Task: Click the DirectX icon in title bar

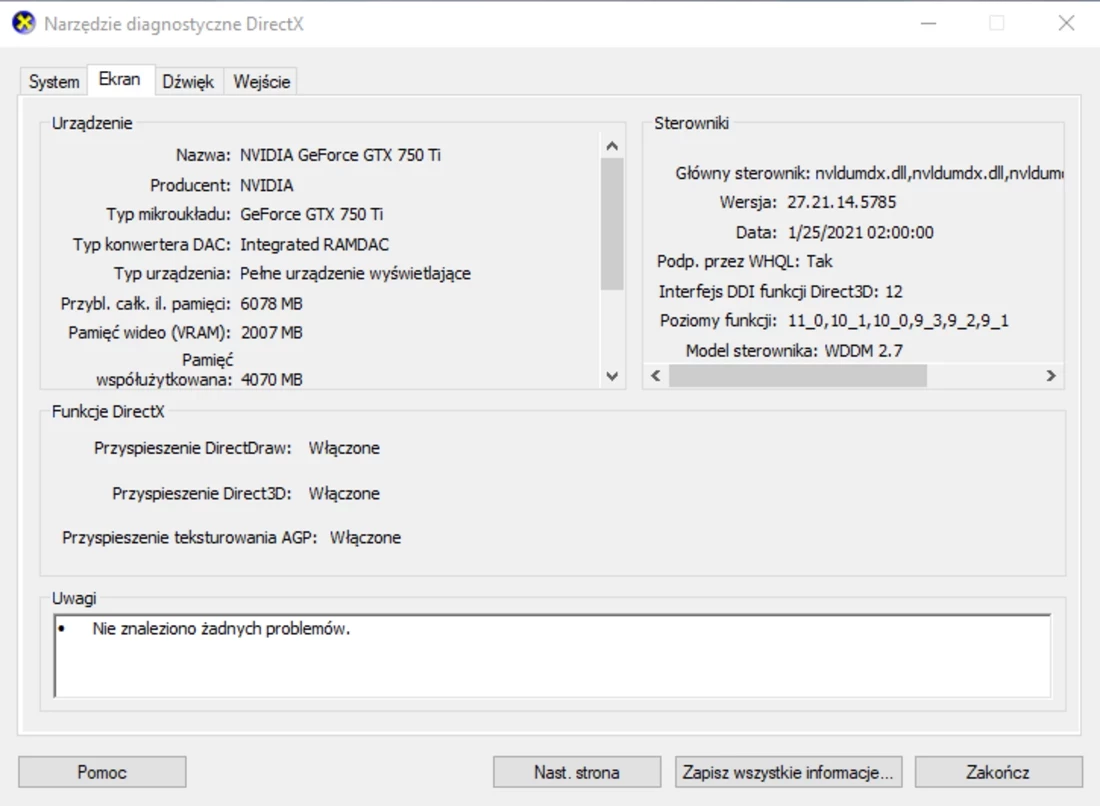Action: [24, 23]
